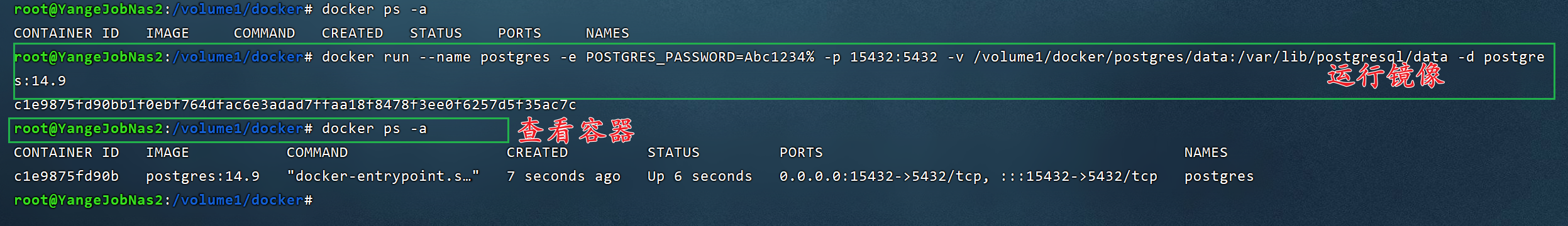
Task: Click the docker-entrypoint.s… command text
Action: (x=383, y=176)
